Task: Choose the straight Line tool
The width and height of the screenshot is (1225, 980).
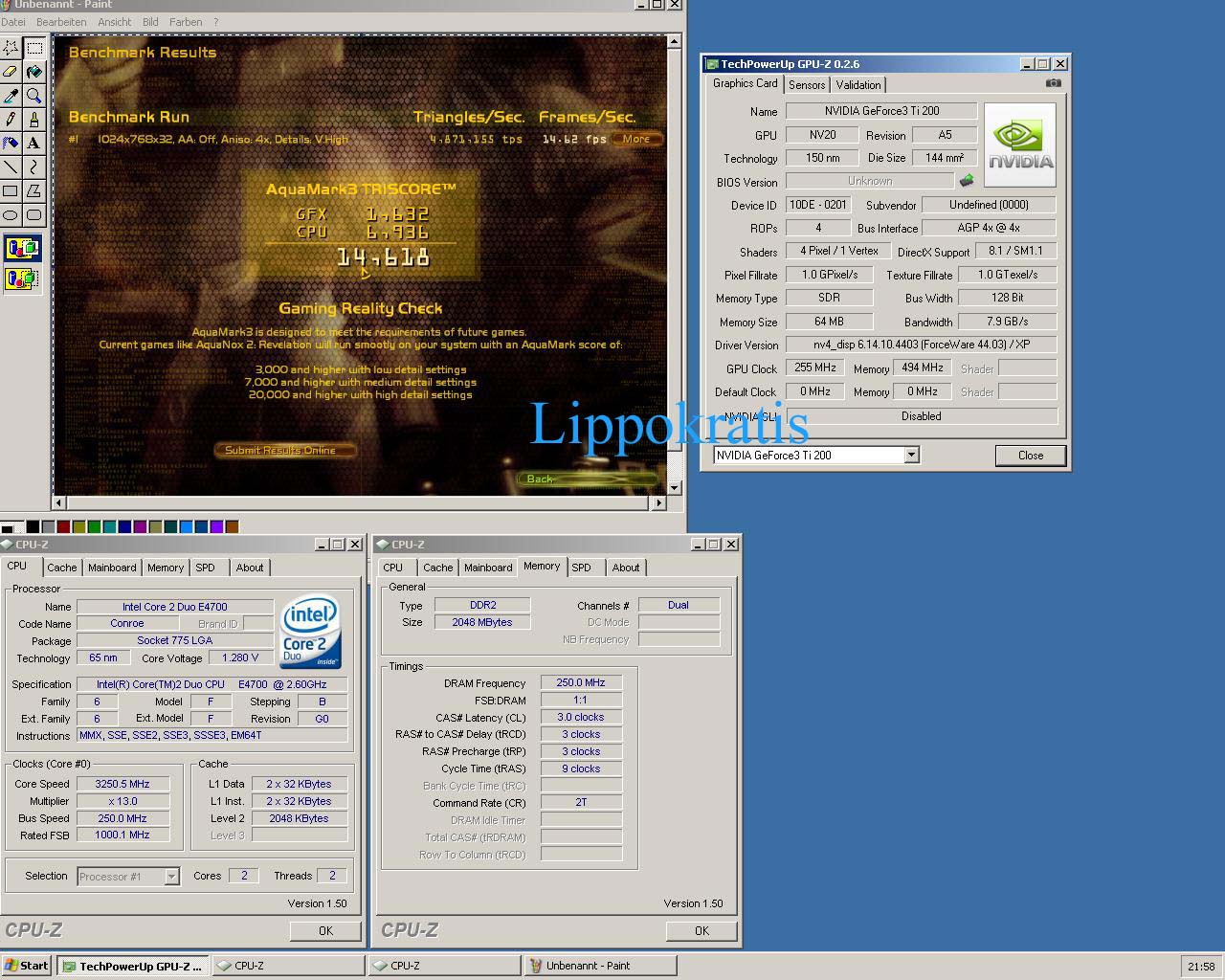Action: coord(11,167)
